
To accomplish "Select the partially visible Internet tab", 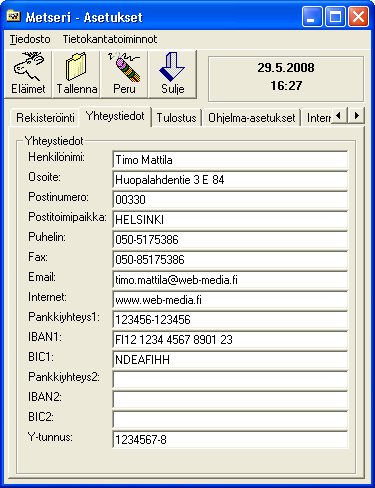I will click(x=318, y=118).
